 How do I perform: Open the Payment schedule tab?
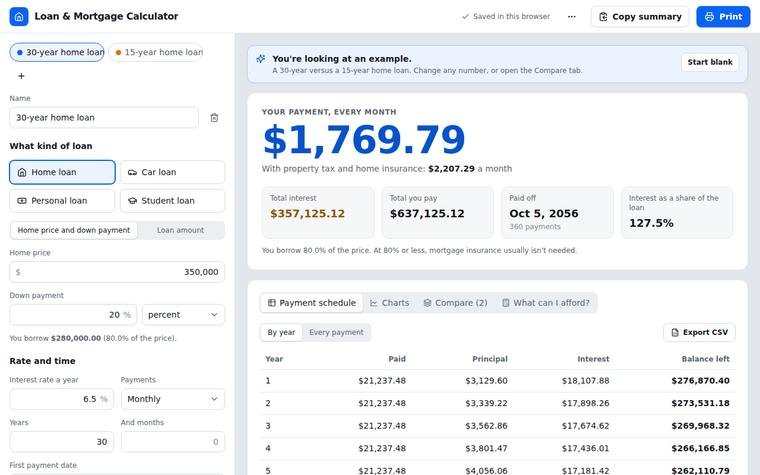[312, 303]
